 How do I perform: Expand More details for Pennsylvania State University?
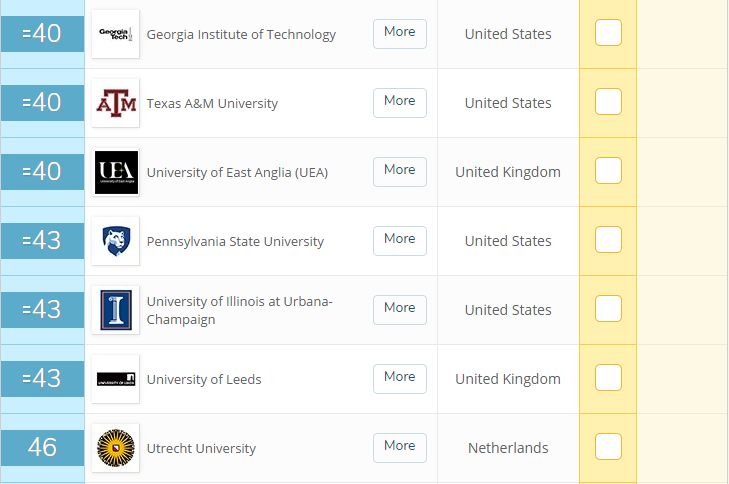click(399, 240)
